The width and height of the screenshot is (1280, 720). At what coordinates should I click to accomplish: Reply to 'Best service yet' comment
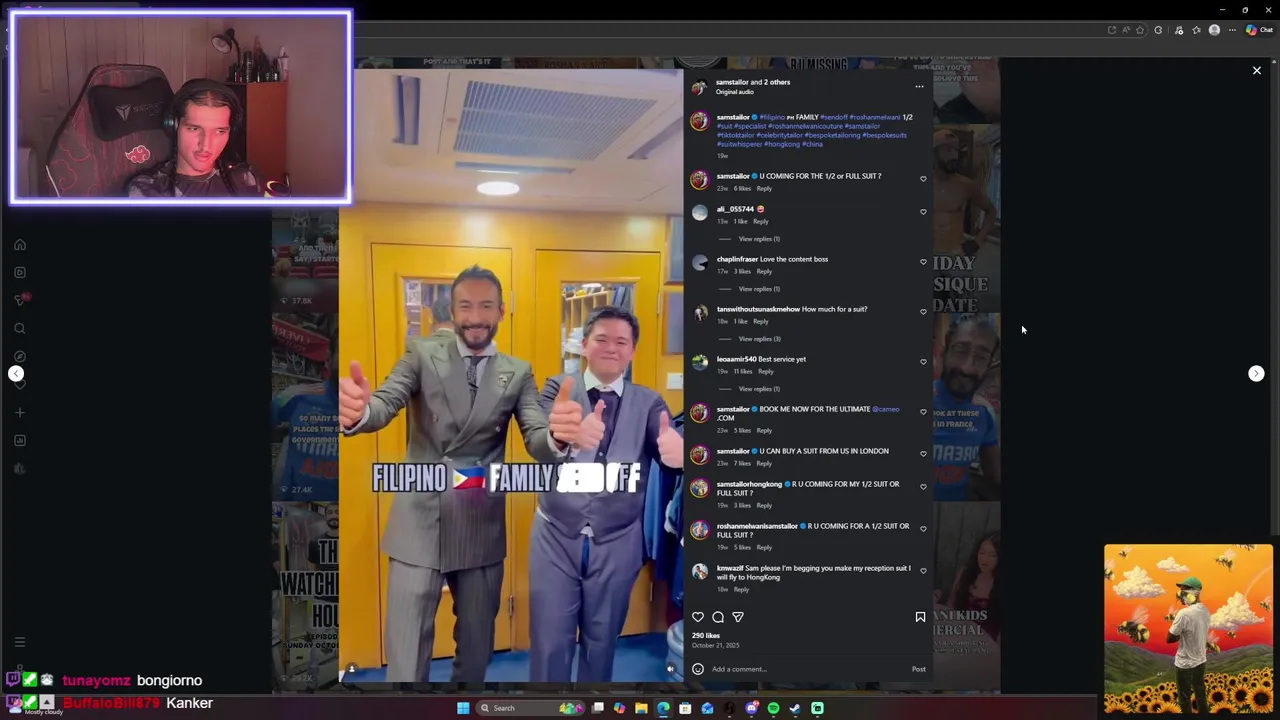click(765, 371)
